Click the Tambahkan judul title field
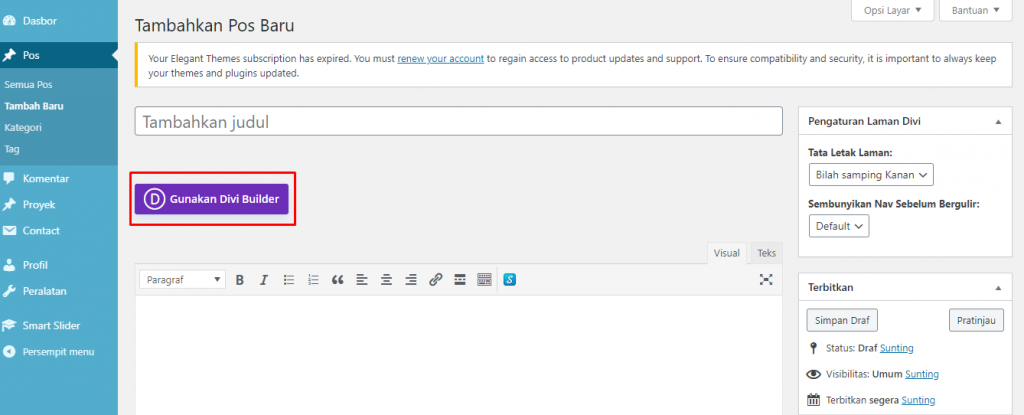This screenshot has width=1024, height=415. [458, 122]
